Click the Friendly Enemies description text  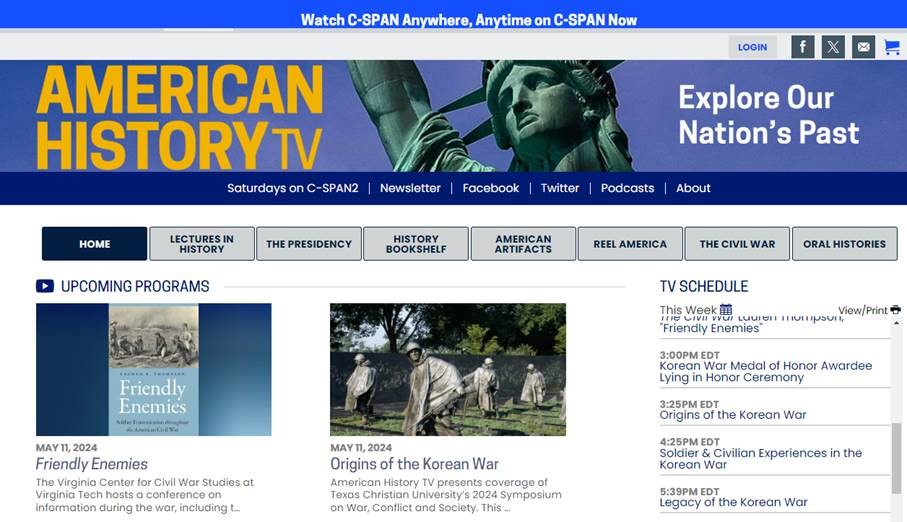click(x=145, y=495)
